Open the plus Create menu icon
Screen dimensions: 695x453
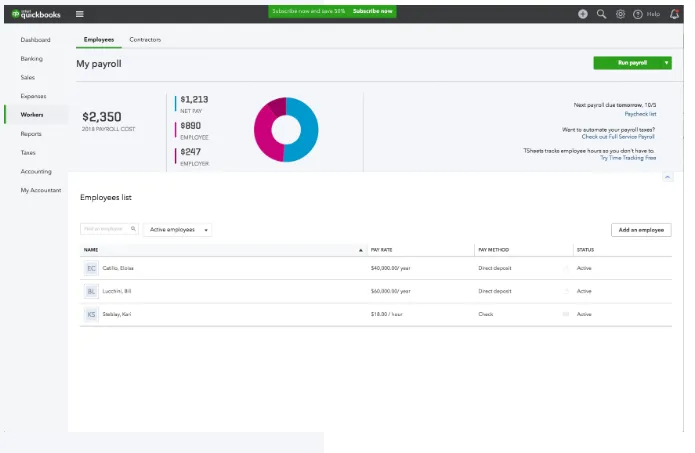583,14
